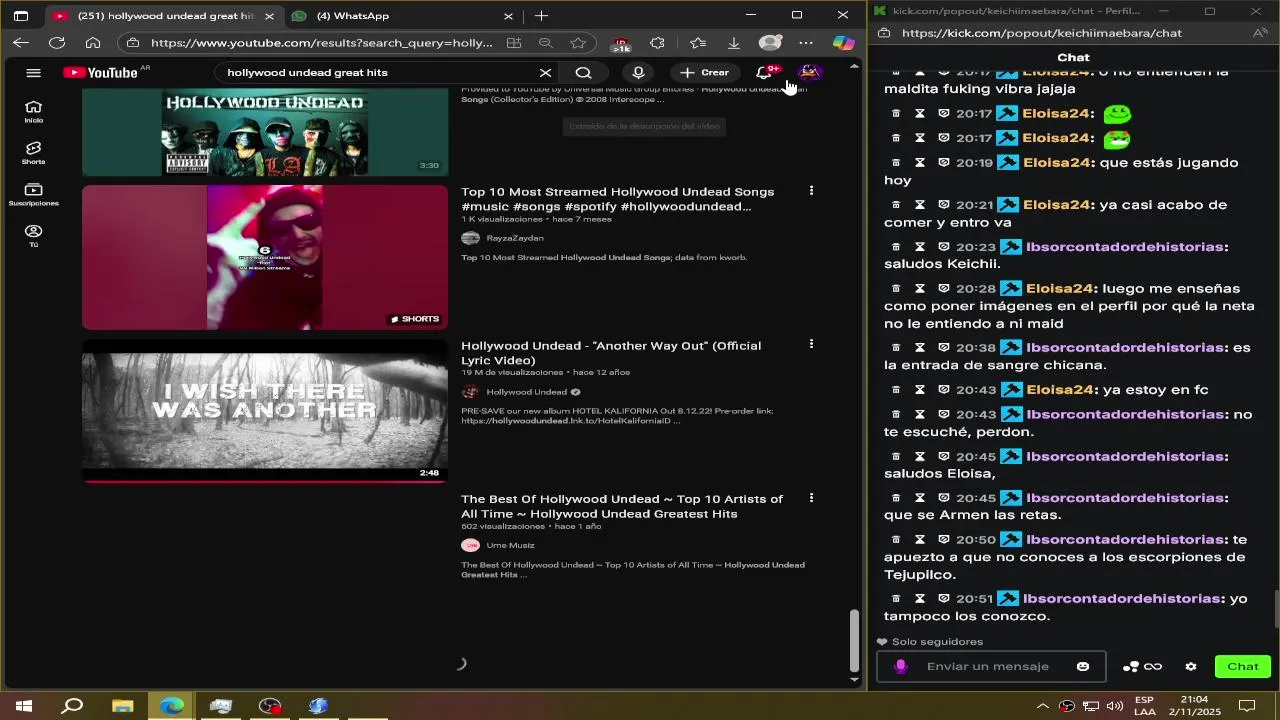Viewport: 1280px width, 720px height.
Task: Switch to the WhatsApp tab
Action: 402,16
